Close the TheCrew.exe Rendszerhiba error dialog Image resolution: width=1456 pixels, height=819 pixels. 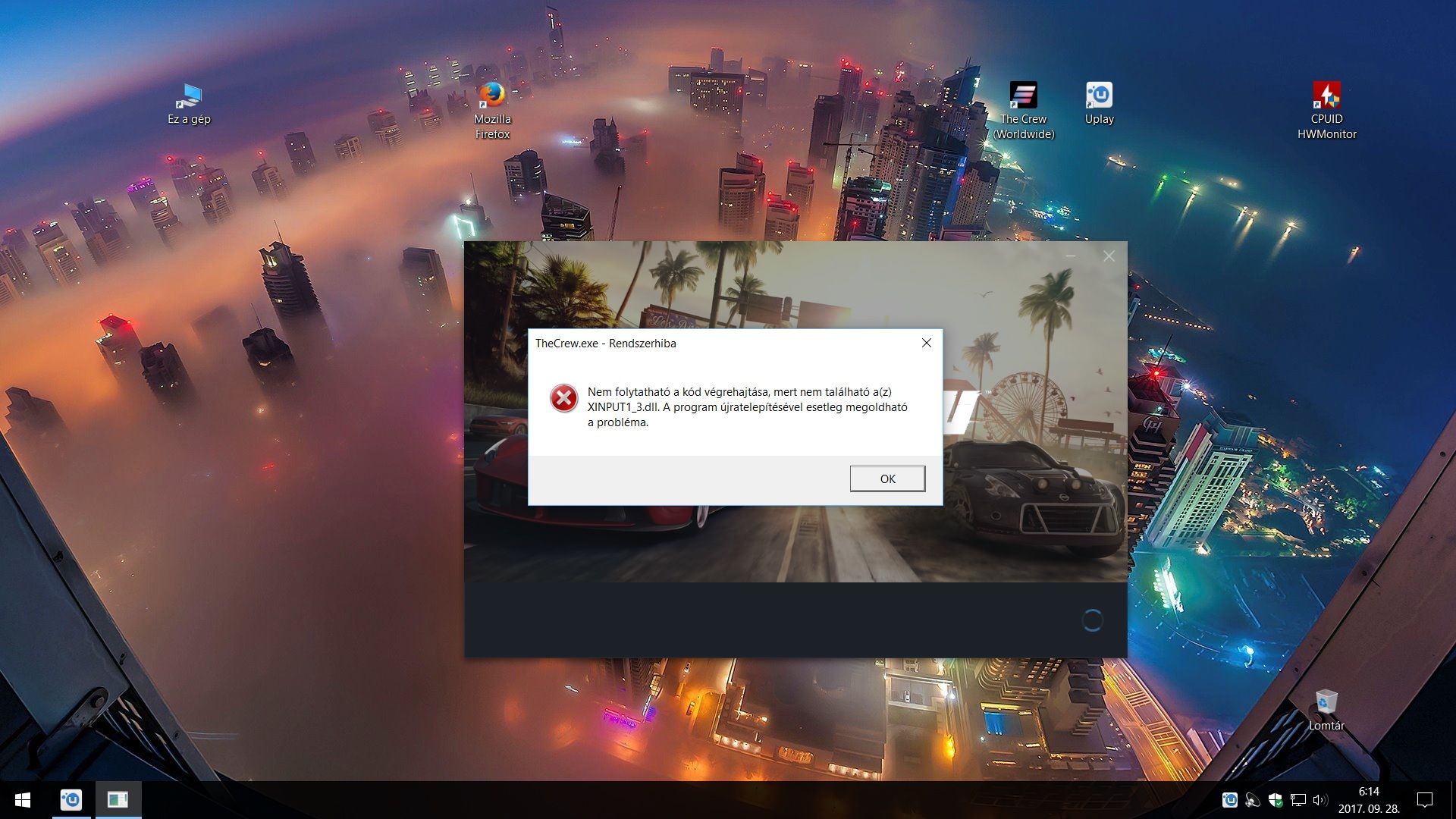[x=926, y=343]
